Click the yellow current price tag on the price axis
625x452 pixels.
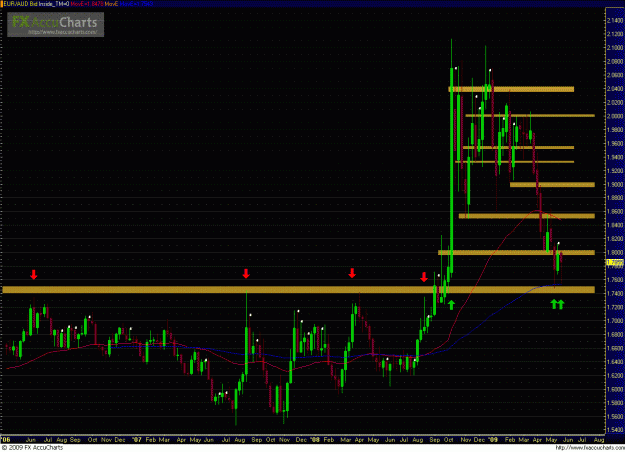(615, 263)
